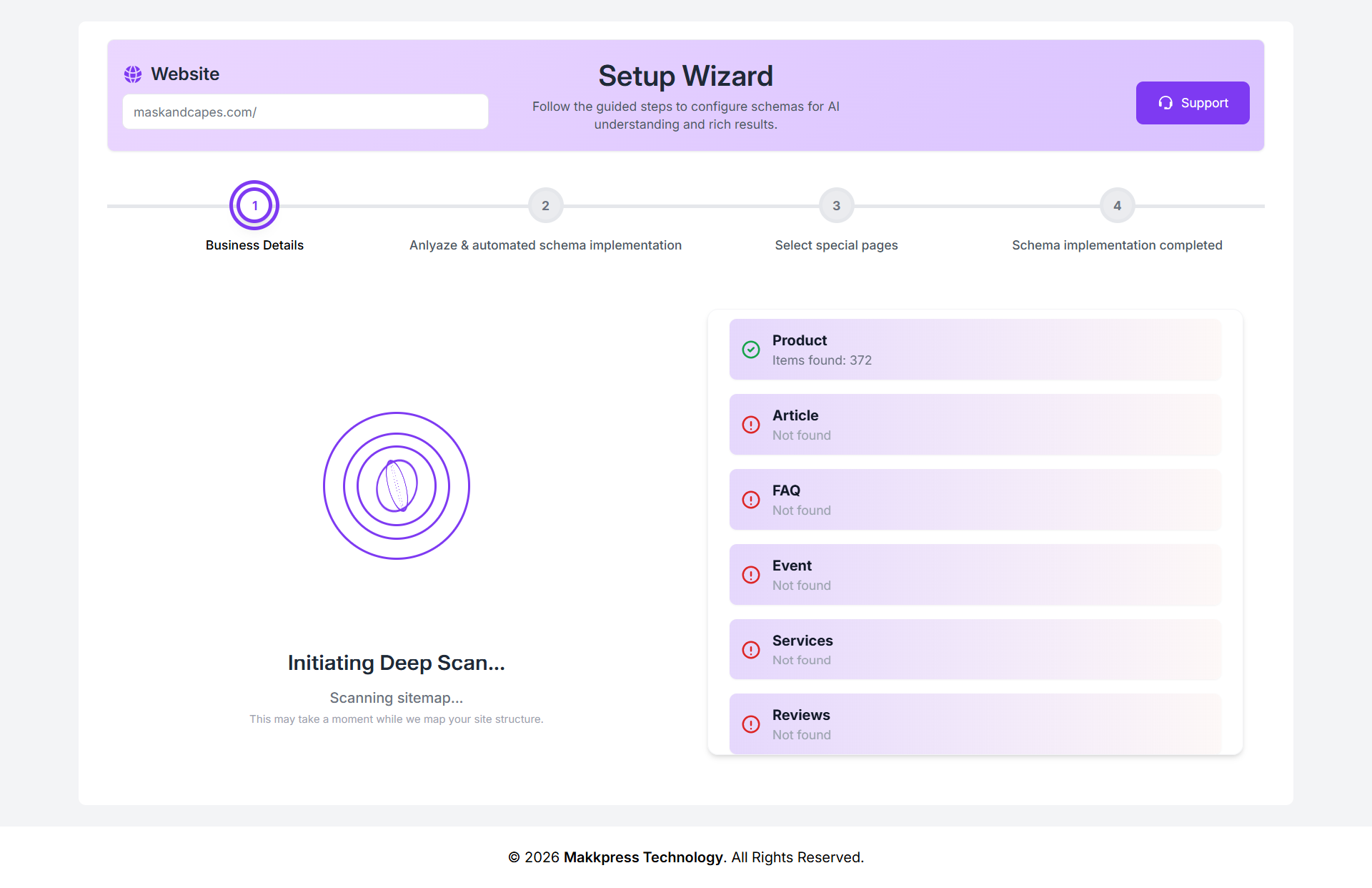
Task: Click the globe icon beside Website
Action: click(133, 74)
